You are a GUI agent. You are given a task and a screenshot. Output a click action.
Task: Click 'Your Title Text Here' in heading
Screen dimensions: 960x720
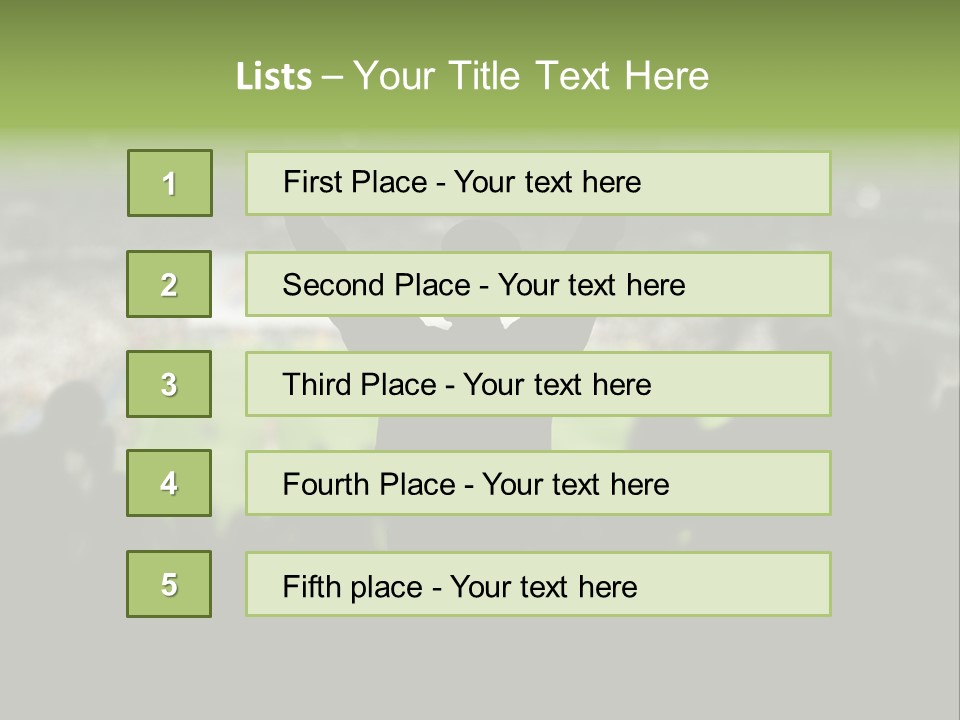pyautogui.click(x=531, y=76)
